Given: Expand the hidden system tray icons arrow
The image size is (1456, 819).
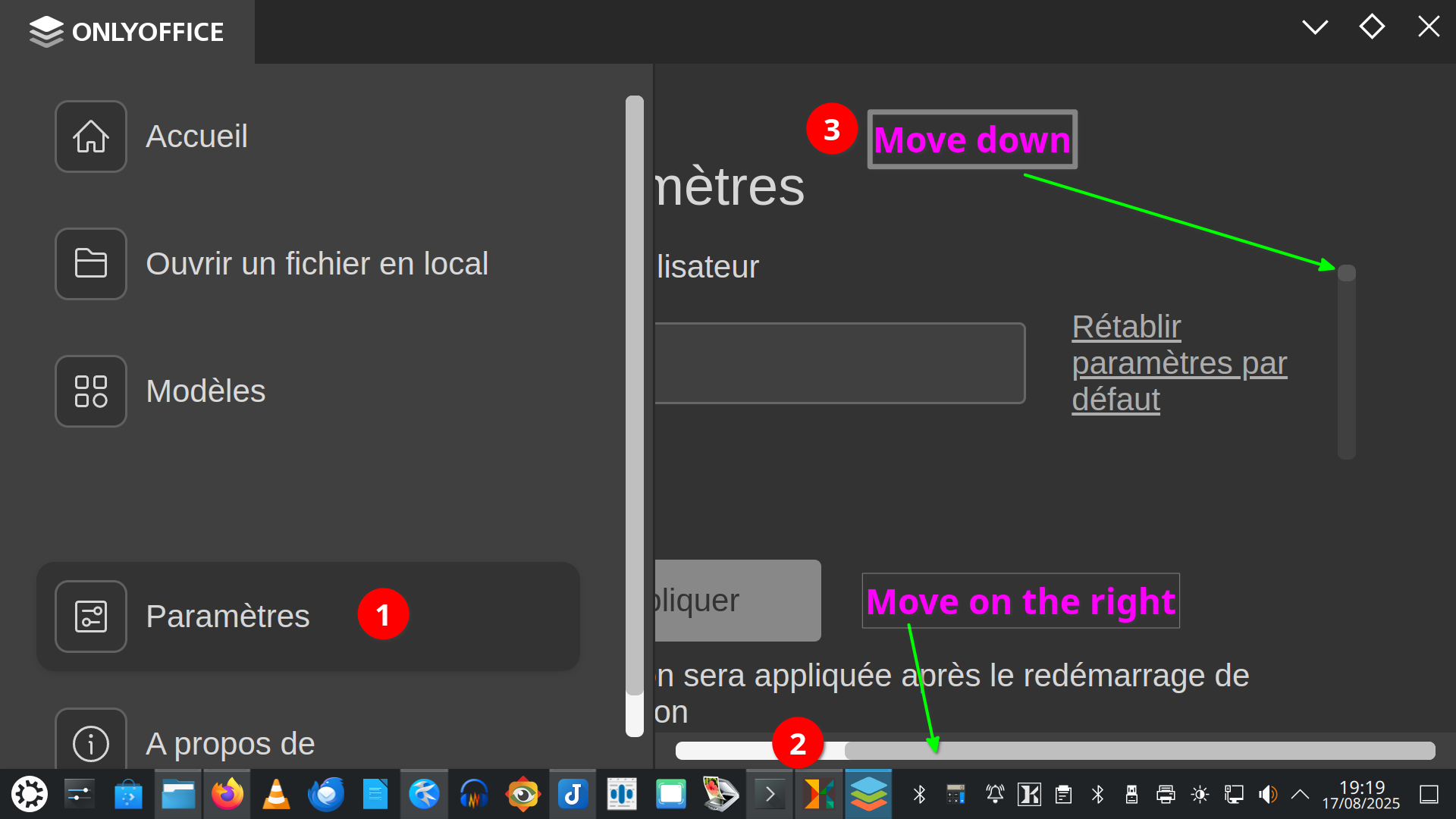Looking at the screenshot, I should pyautogui.click(x=1300, y=794).
